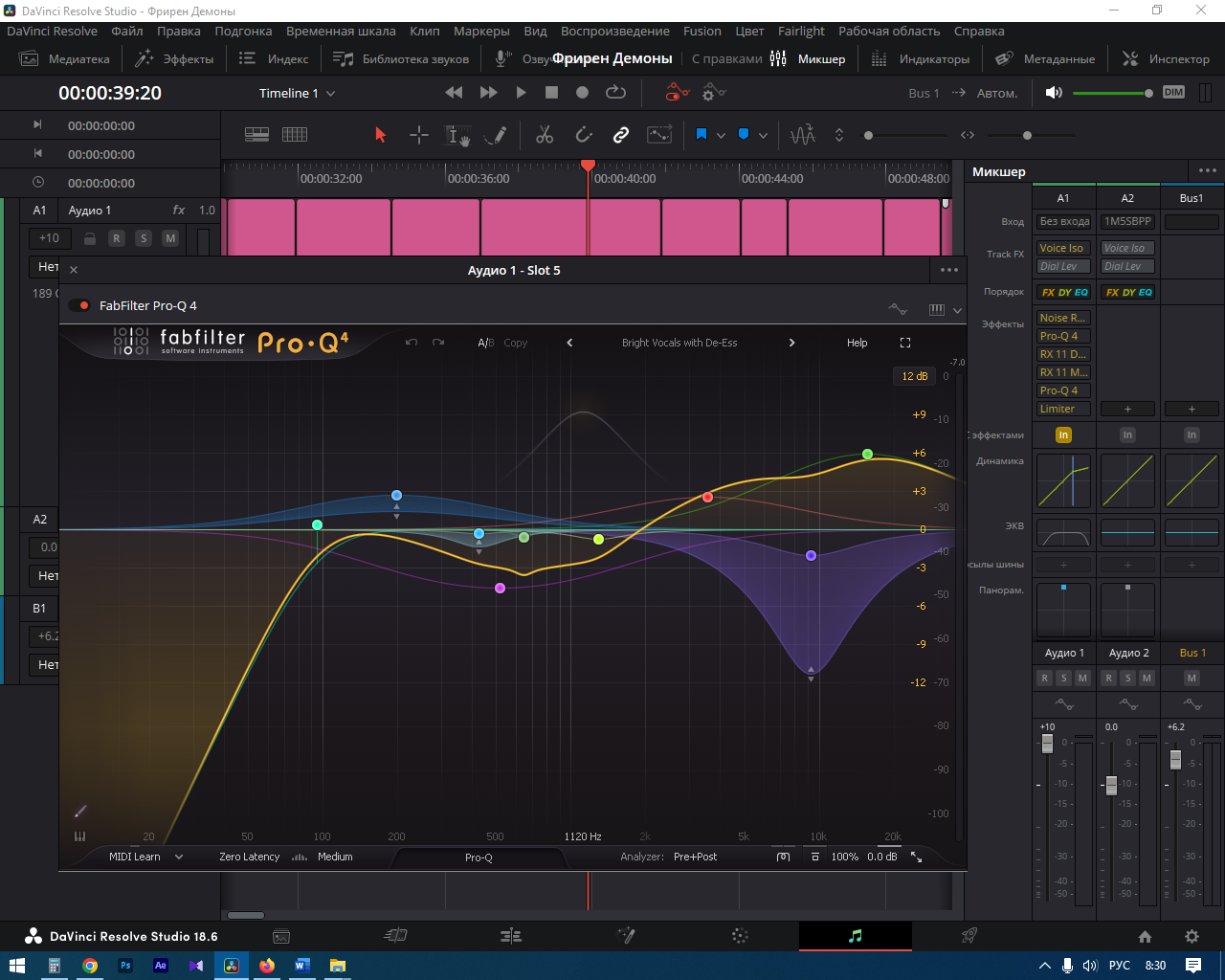
Task: Open the Индикаторы panel
Action: click(921, 58)
